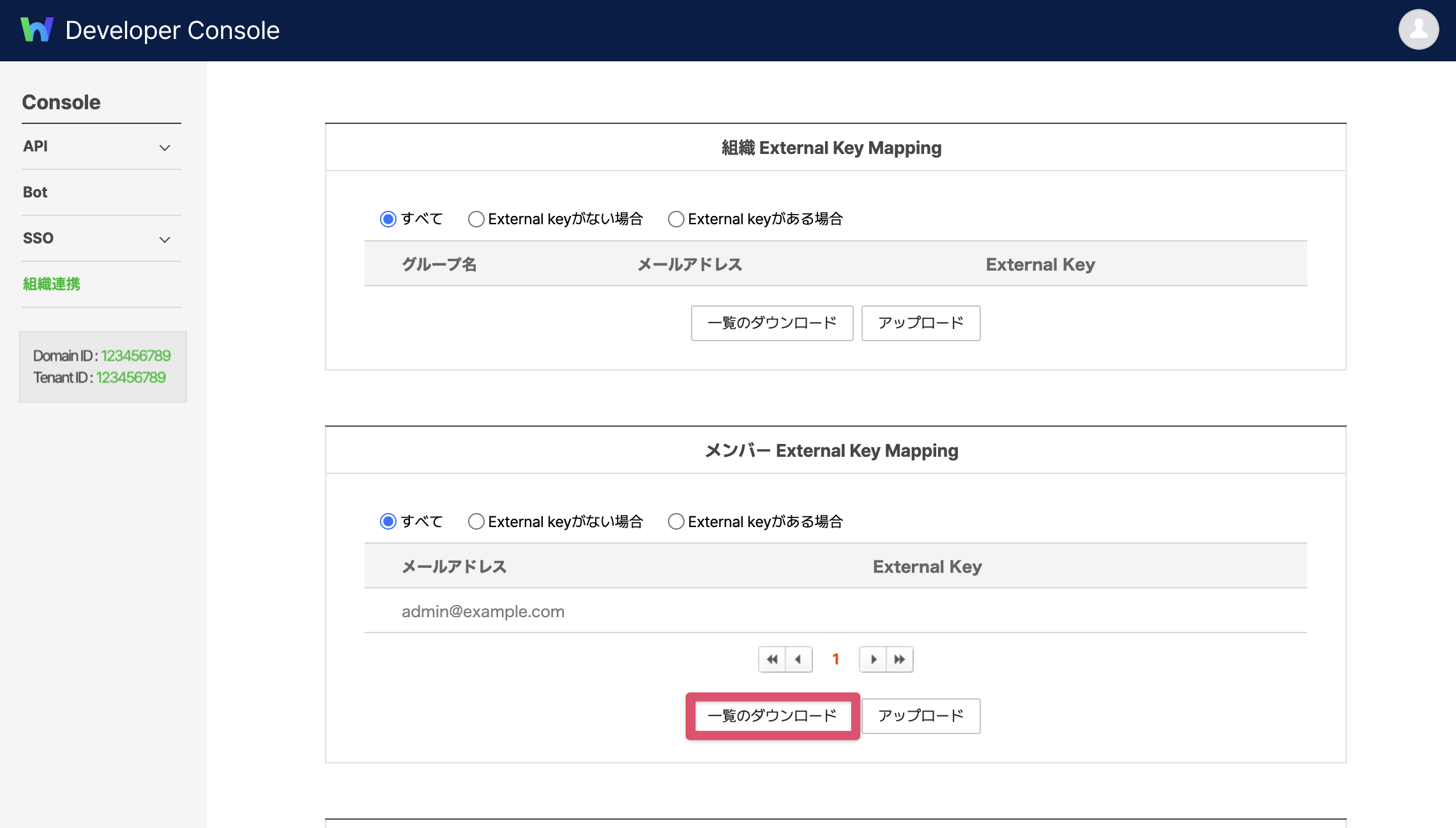Click メールアドレス header in メンバー table
Screen dimensions: 1456x828
[x=454, y=567]
